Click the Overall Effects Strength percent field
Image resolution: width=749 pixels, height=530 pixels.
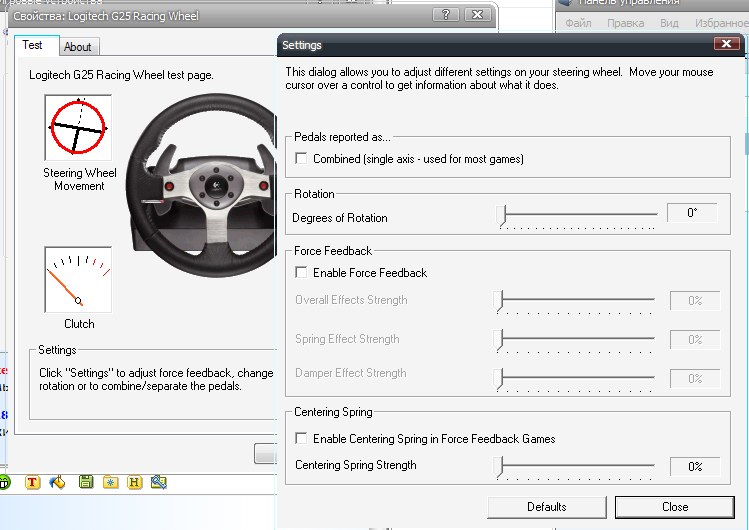(x=695, y=301)
